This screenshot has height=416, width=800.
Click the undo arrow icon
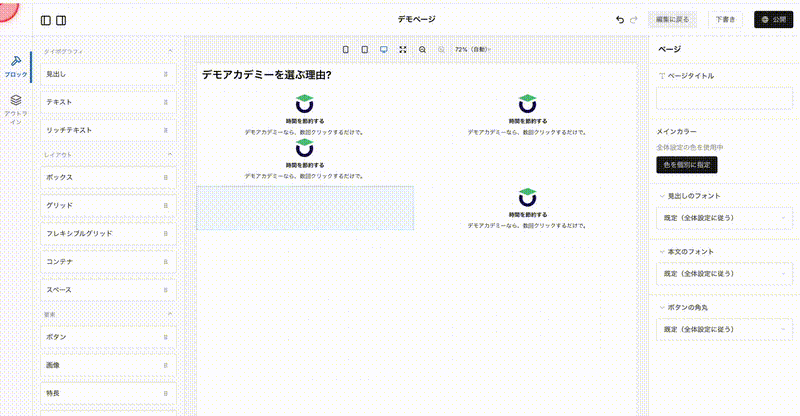point(620,20)
